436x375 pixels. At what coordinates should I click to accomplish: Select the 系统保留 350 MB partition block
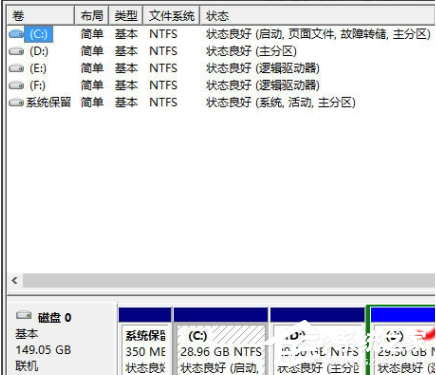click(145, 341)
